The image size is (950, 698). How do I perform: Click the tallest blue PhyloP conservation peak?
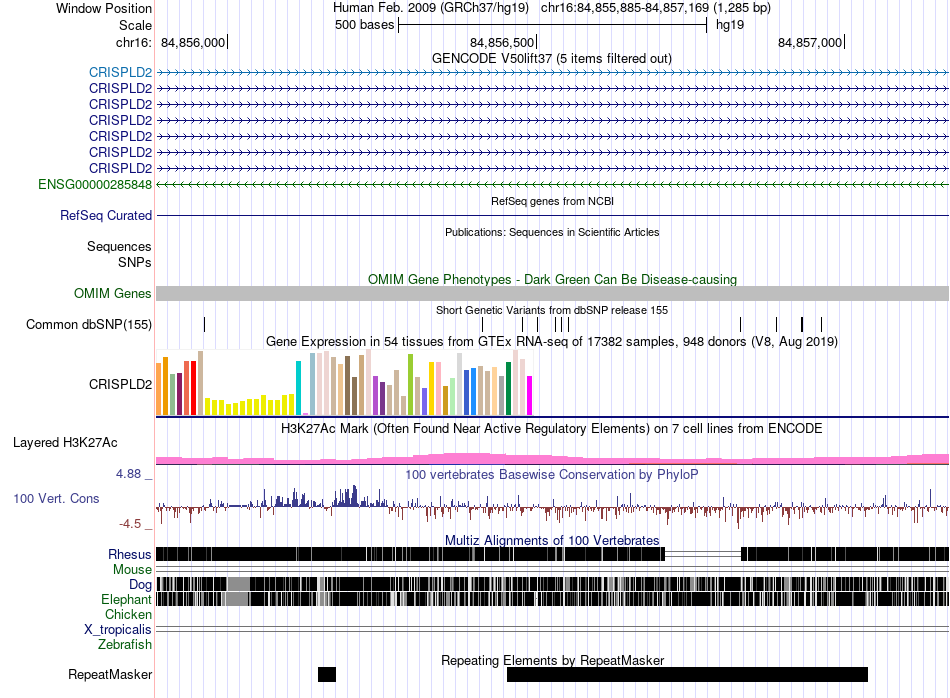click(354, 496)
